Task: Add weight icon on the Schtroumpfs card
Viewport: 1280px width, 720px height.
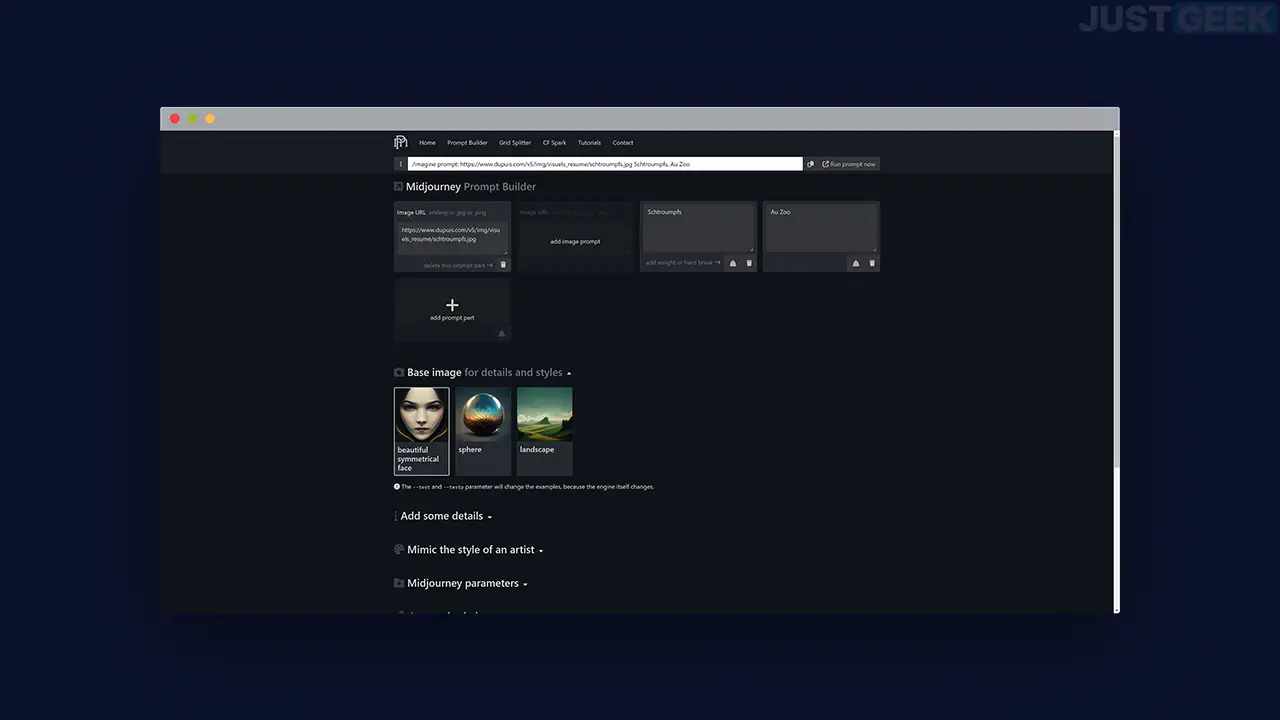Action: (732, 263)
